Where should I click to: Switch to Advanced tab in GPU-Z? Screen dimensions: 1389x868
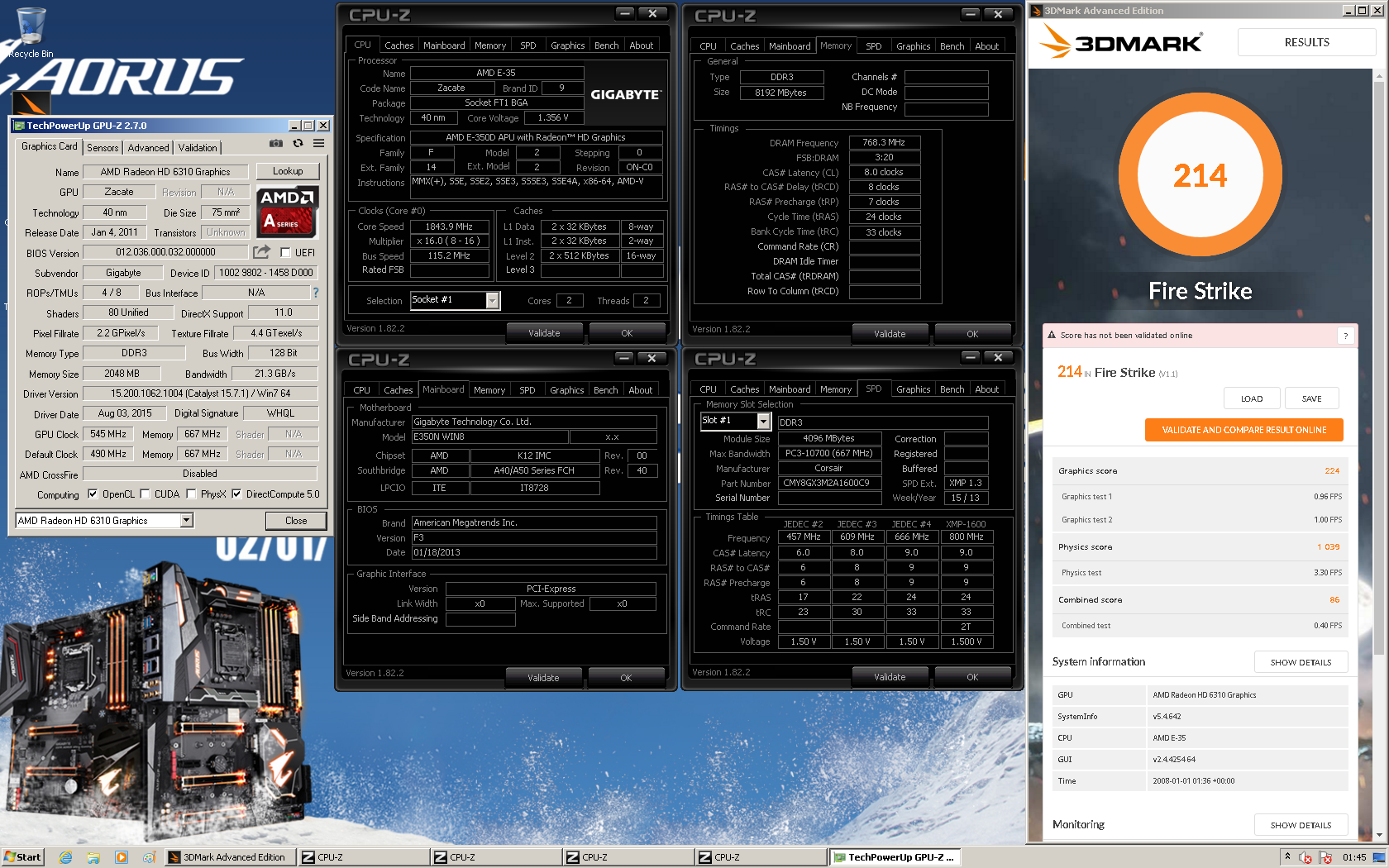149,147
